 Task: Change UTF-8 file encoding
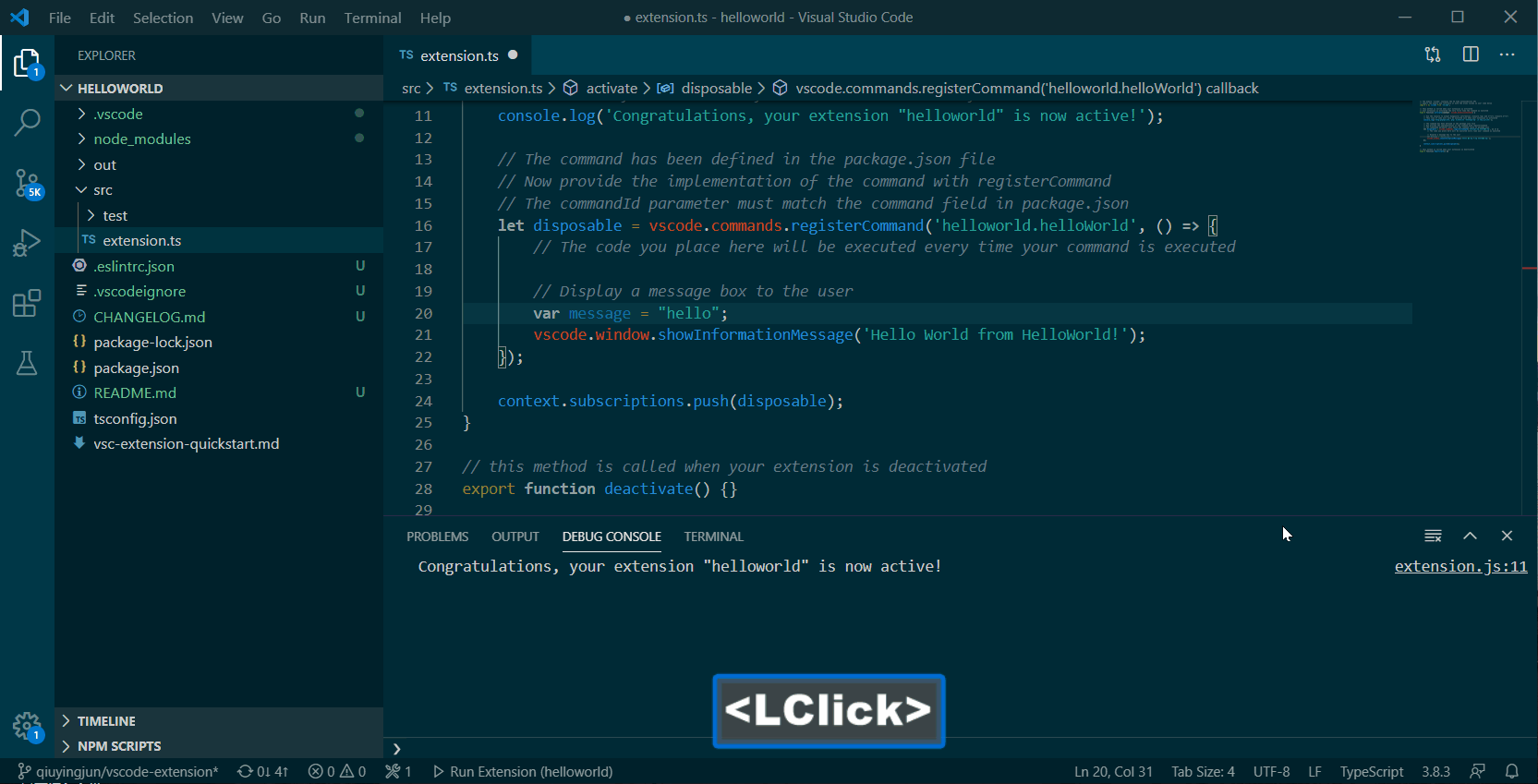pyautogui.click(x=1271, y=771)
